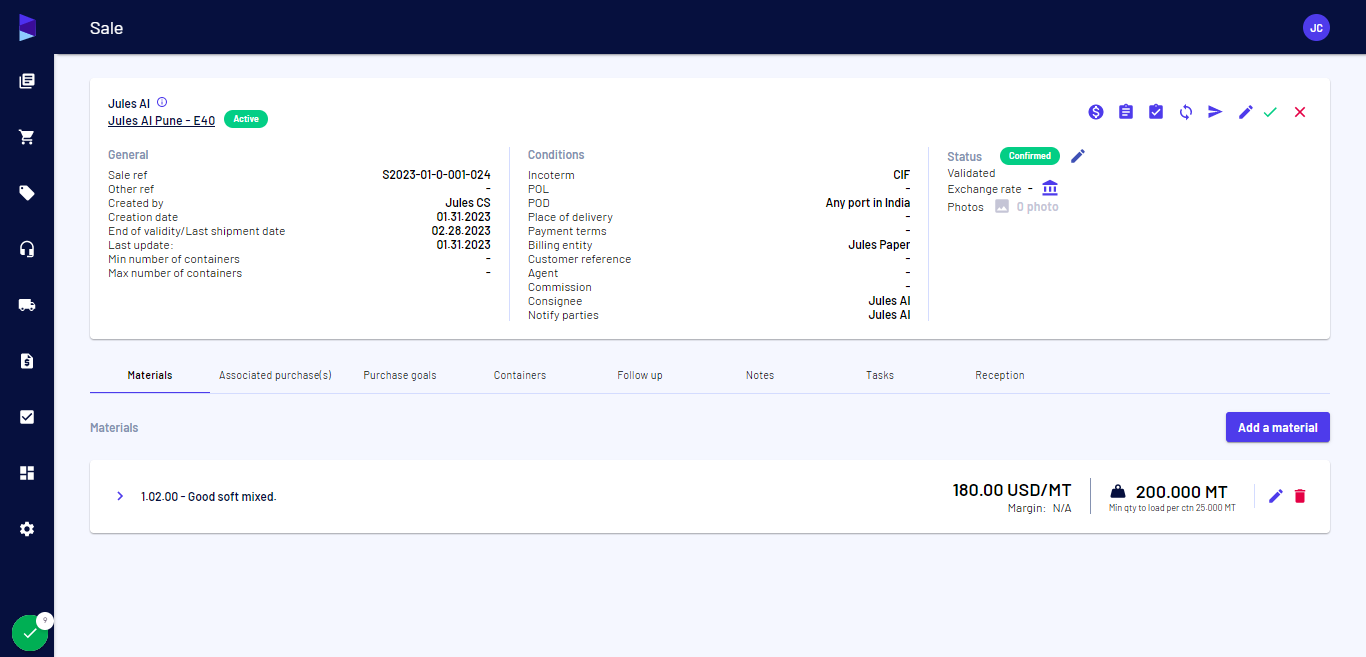Open the library documents sidebar icon
Viewport: 1366px width, 657px height.
pos(27,81)
